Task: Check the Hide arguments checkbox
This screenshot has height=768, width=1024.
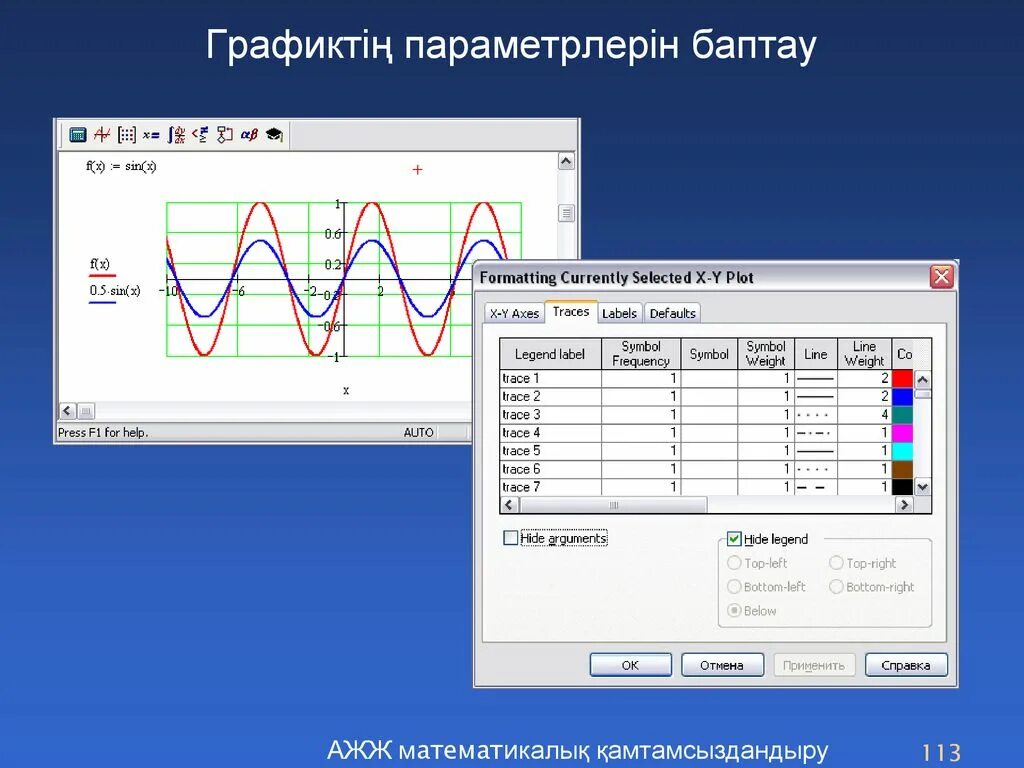Action: point(511,537)
